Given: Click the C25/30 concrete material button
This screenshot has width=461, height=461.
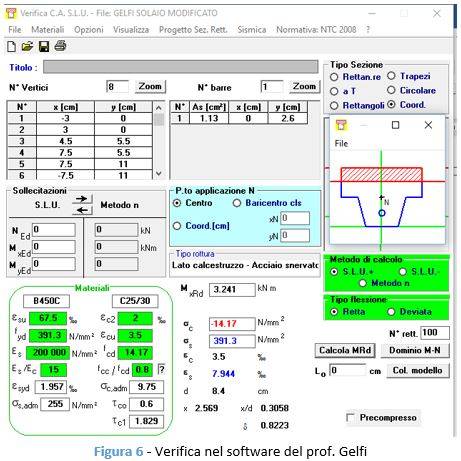Looking at the screenshot, I should [135, 301].
